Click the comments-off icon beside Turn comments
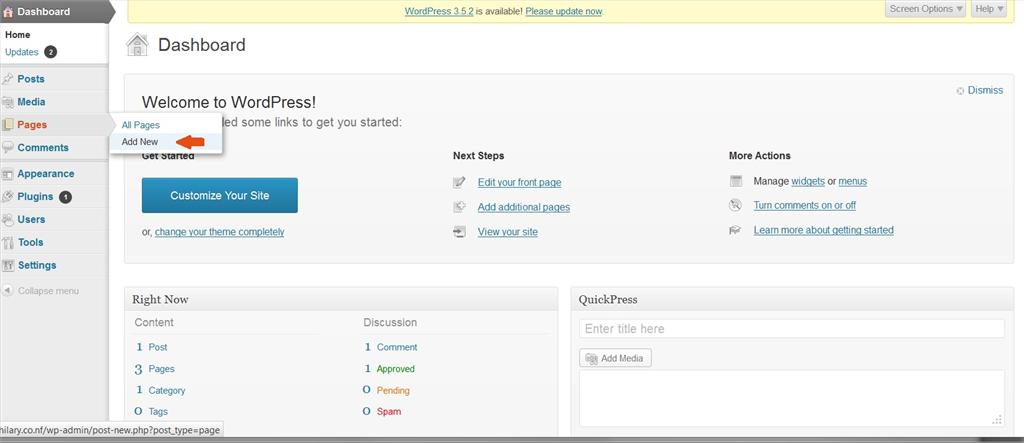Screen dimensions: 1024x443 click(x=736, y=205)
